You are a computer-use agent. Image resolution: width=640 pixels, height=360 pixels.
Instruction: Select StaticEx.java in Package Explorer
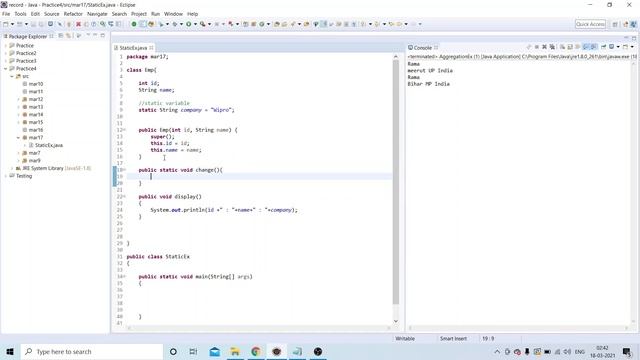pos(49,145)
